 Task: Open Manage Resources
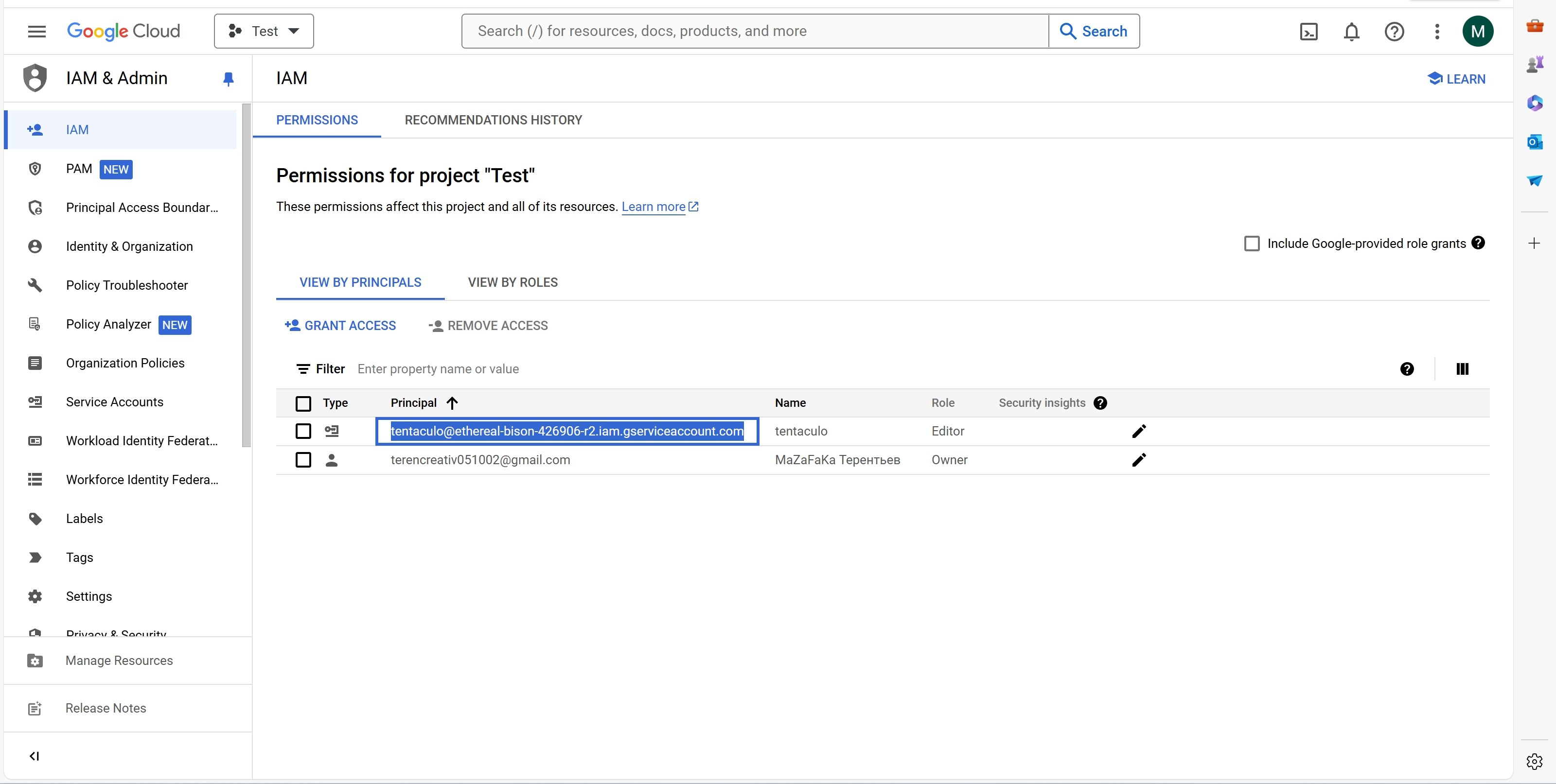127,661
